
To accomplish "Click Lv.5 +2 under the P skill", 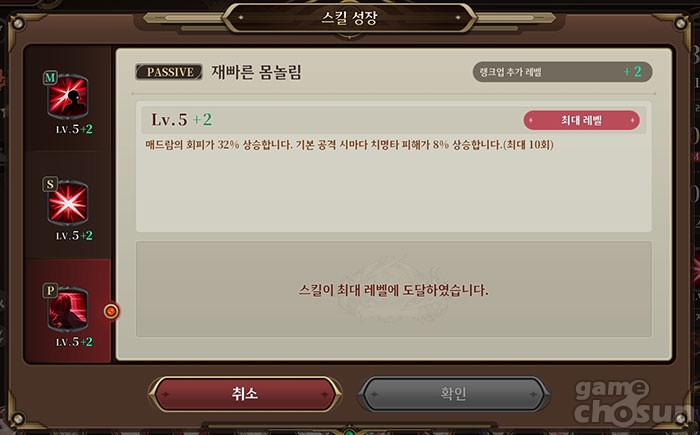I will (74, 342).
